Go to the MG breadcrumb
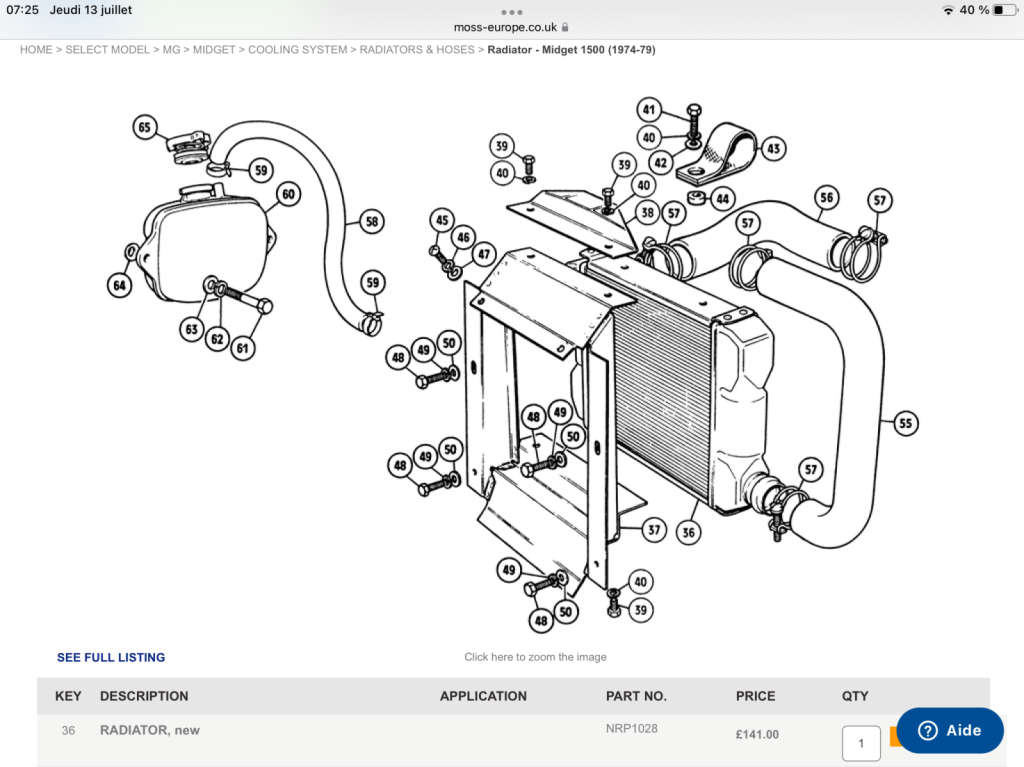Screen dimensions: 1024x767 [x=171, y=50]
